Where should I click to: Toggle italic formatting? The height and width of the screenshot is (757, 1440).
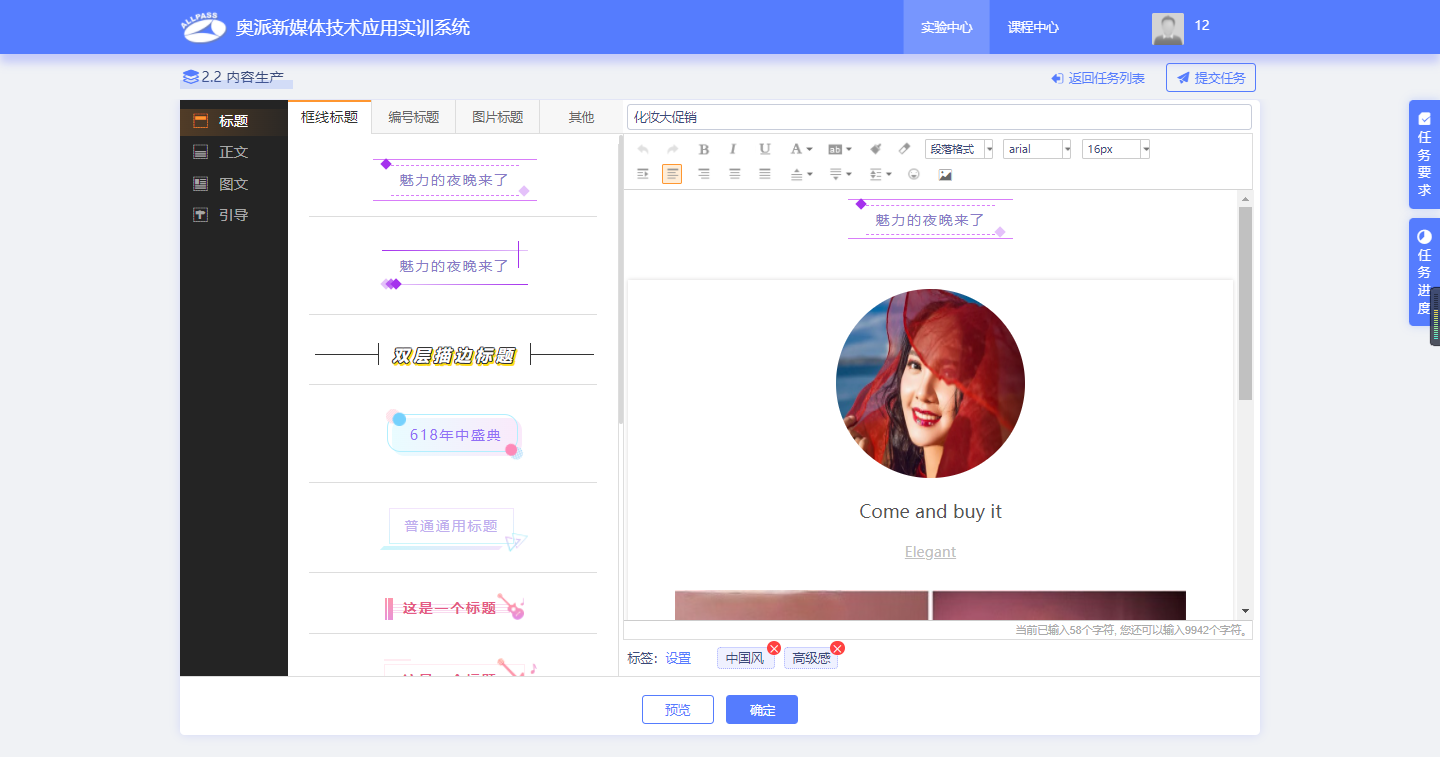point(733,149)
